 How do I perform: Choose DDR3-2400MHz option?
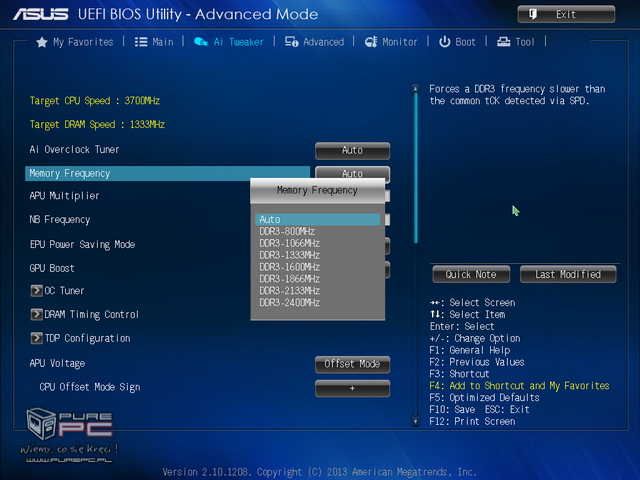(289, 302)
